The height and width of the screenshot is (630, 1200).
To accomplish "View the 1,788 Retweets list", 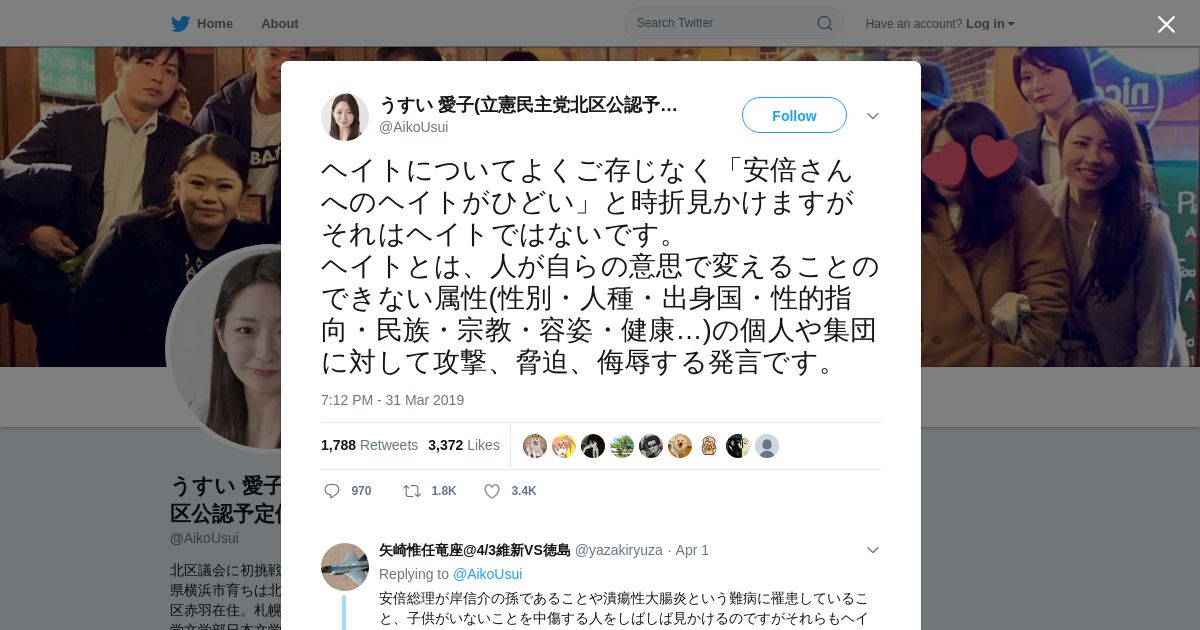I will pyautogui.click(x=369, y=445).
